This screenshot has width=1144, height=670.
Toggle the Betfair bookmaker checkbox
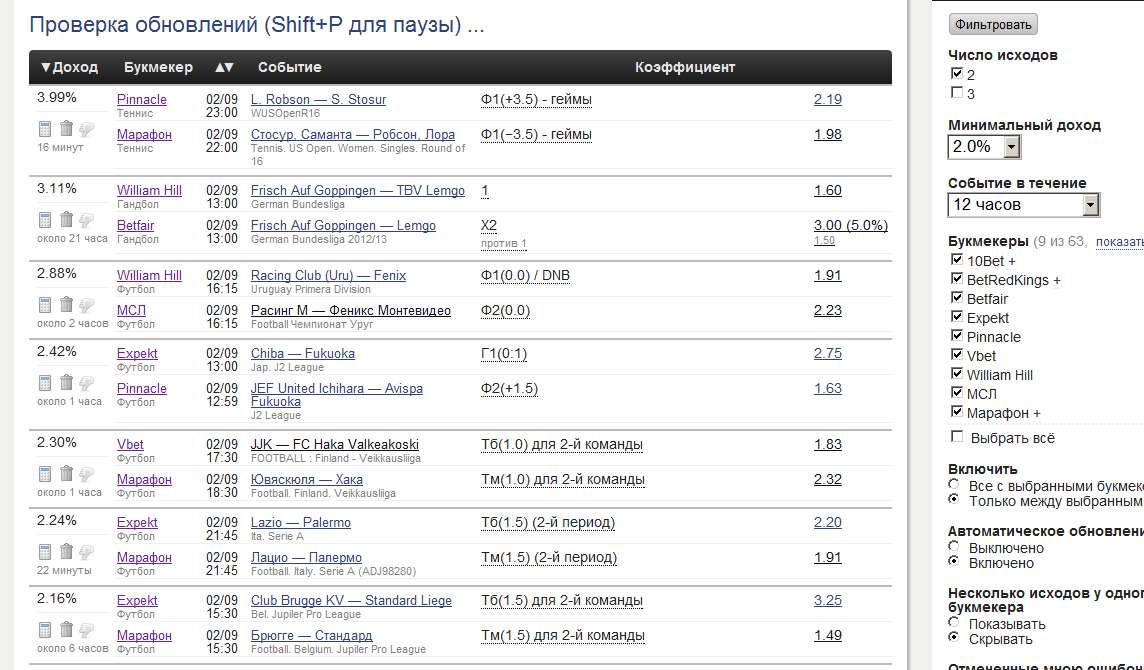tap(957, 298)
